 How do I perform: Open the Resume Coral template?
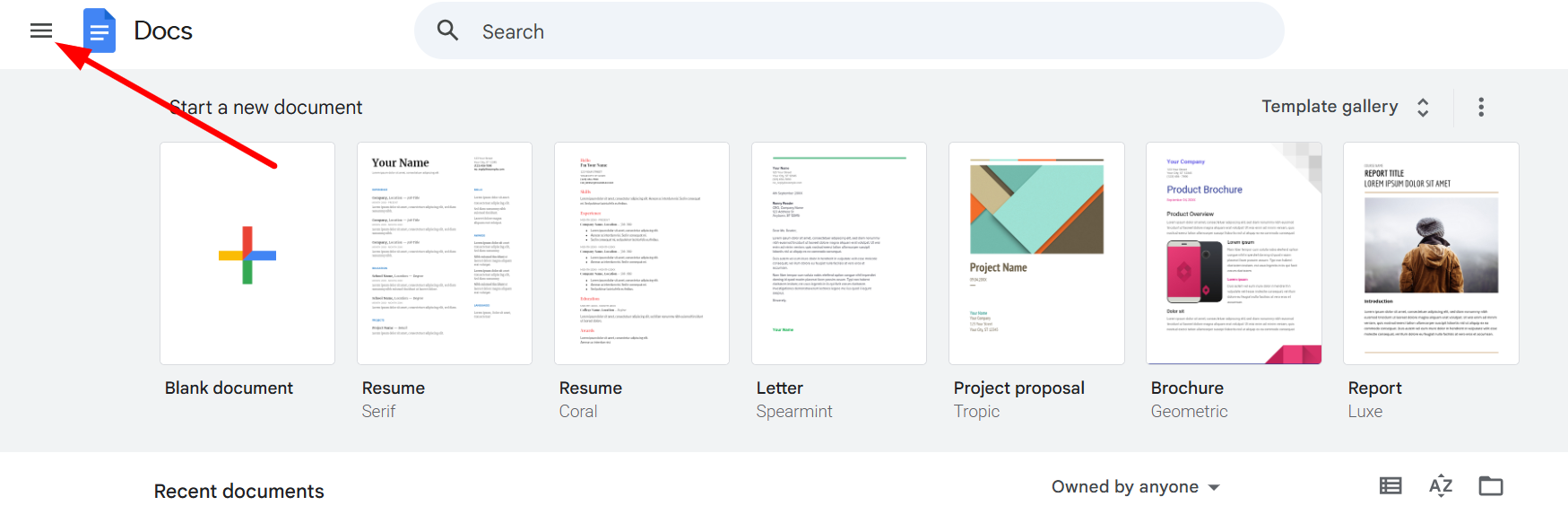pos(642,254)
